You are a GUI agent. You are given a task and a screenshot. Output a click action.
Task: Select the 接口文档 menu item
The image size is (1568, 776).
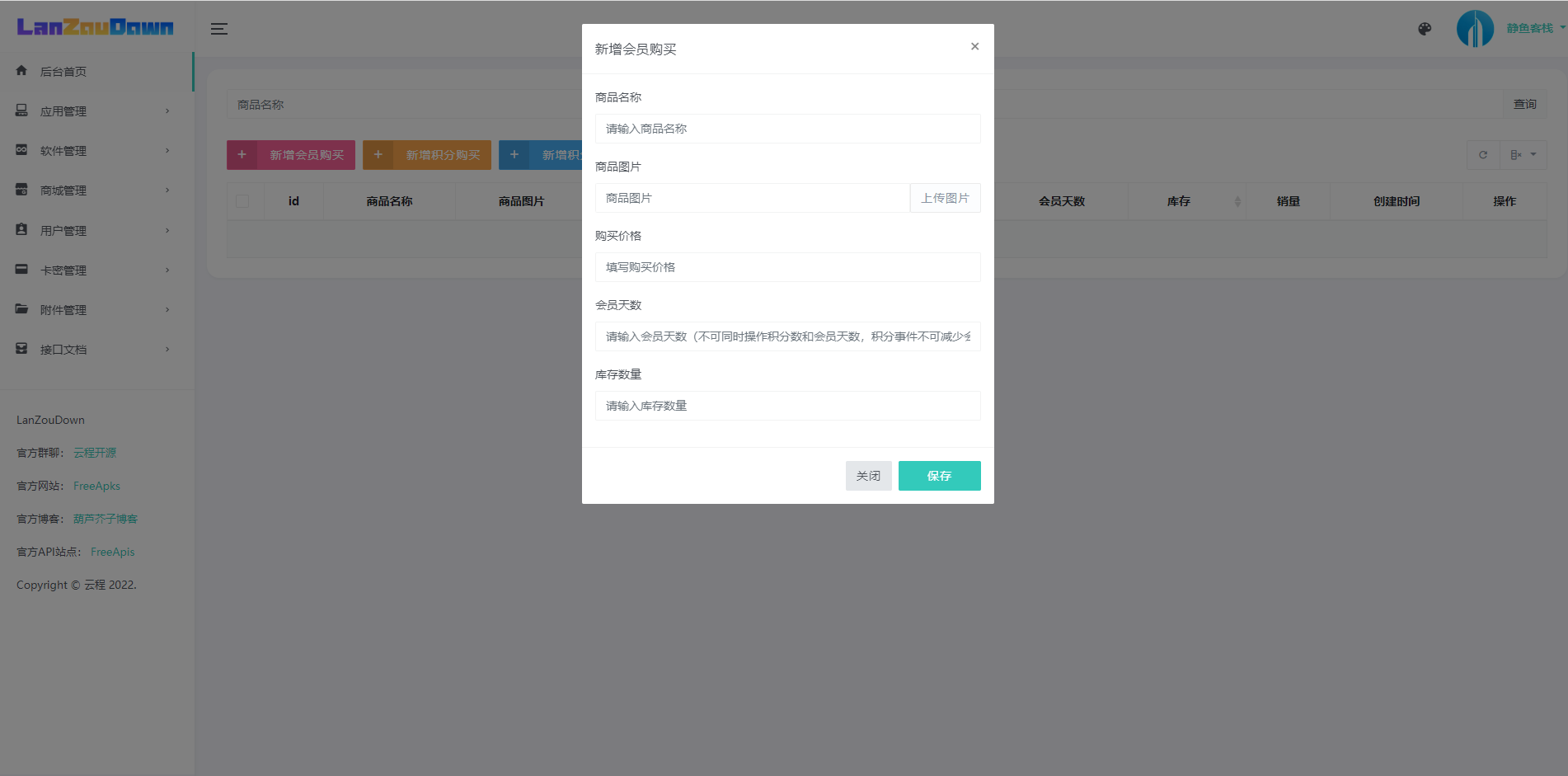coord(62,349)
